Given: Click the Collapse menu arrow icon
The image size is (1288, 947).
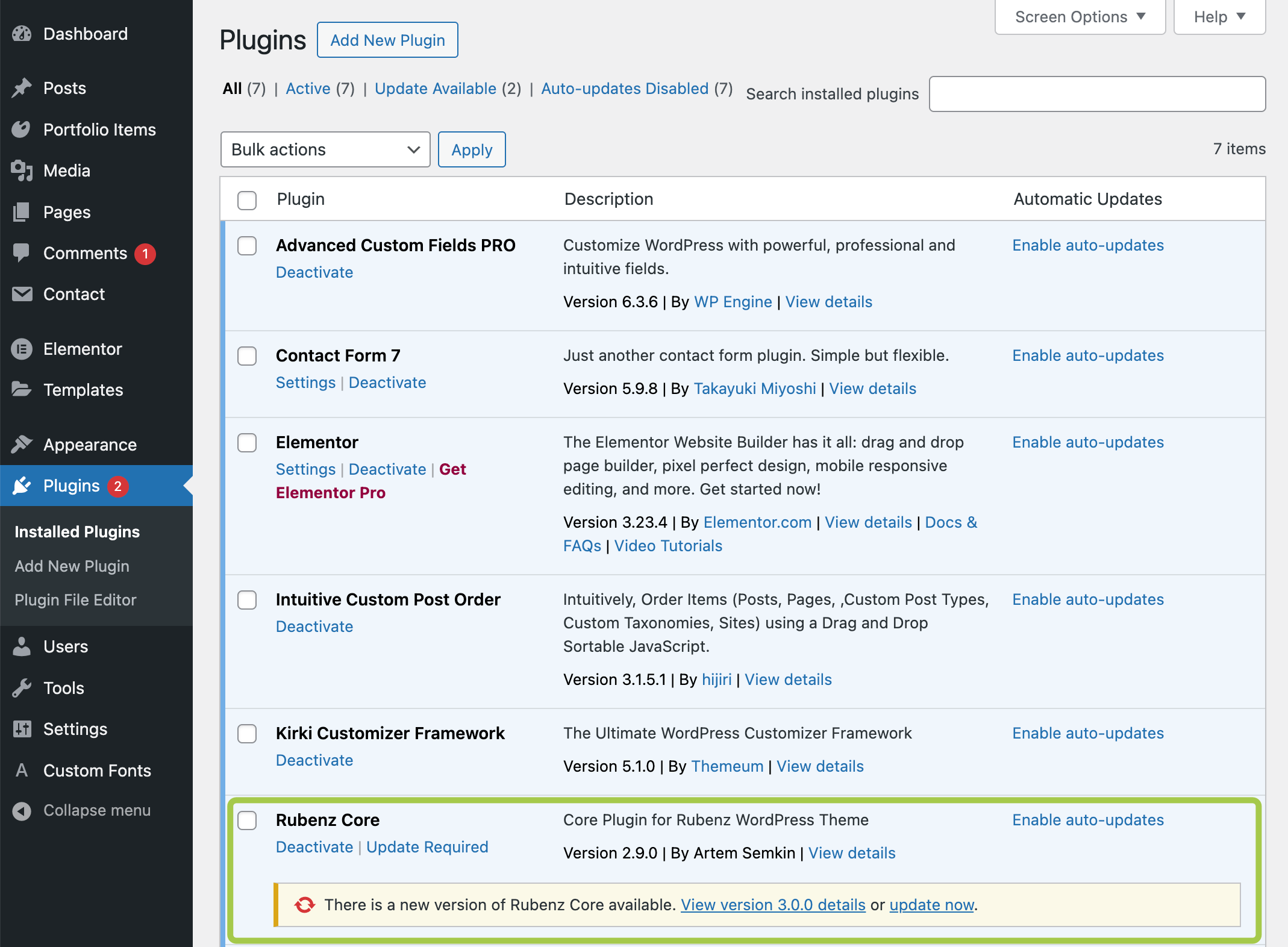Looking at the screenshot, I should click(x=22, y=811).
